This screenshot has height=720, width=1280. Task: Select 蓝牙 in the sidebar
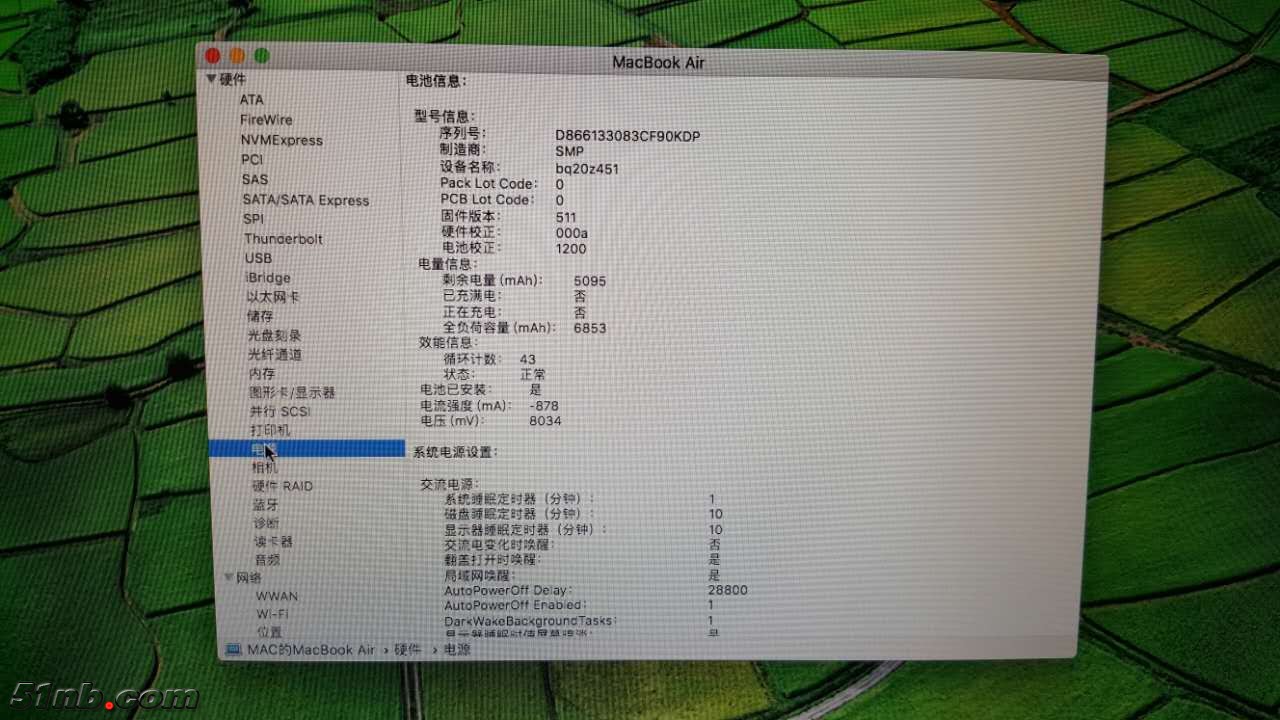266,506
